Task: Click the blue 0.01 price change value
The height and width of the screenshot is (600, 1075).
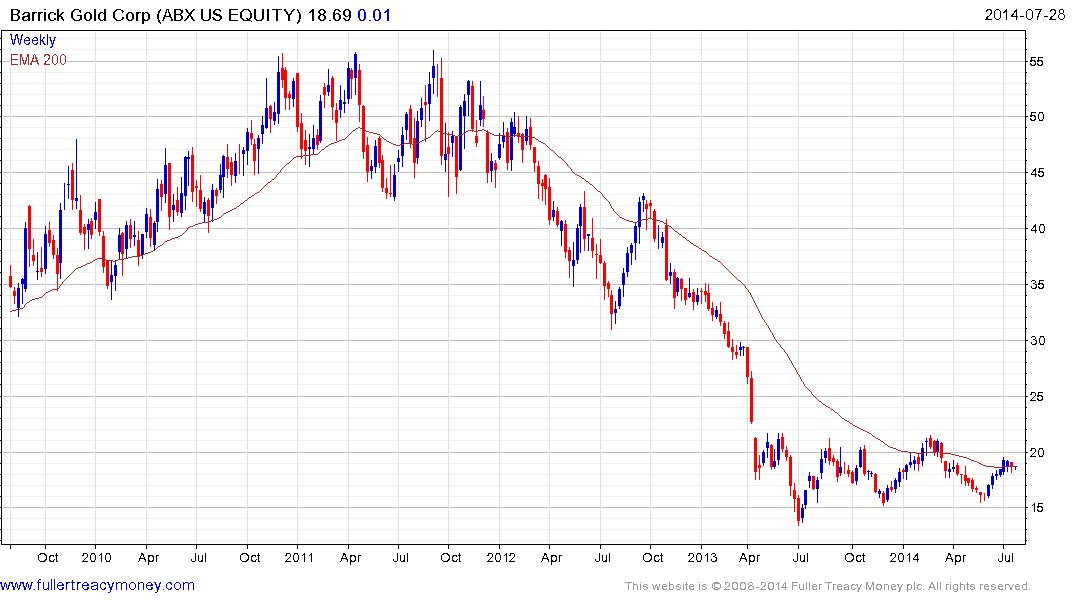Action: [374, 15]
